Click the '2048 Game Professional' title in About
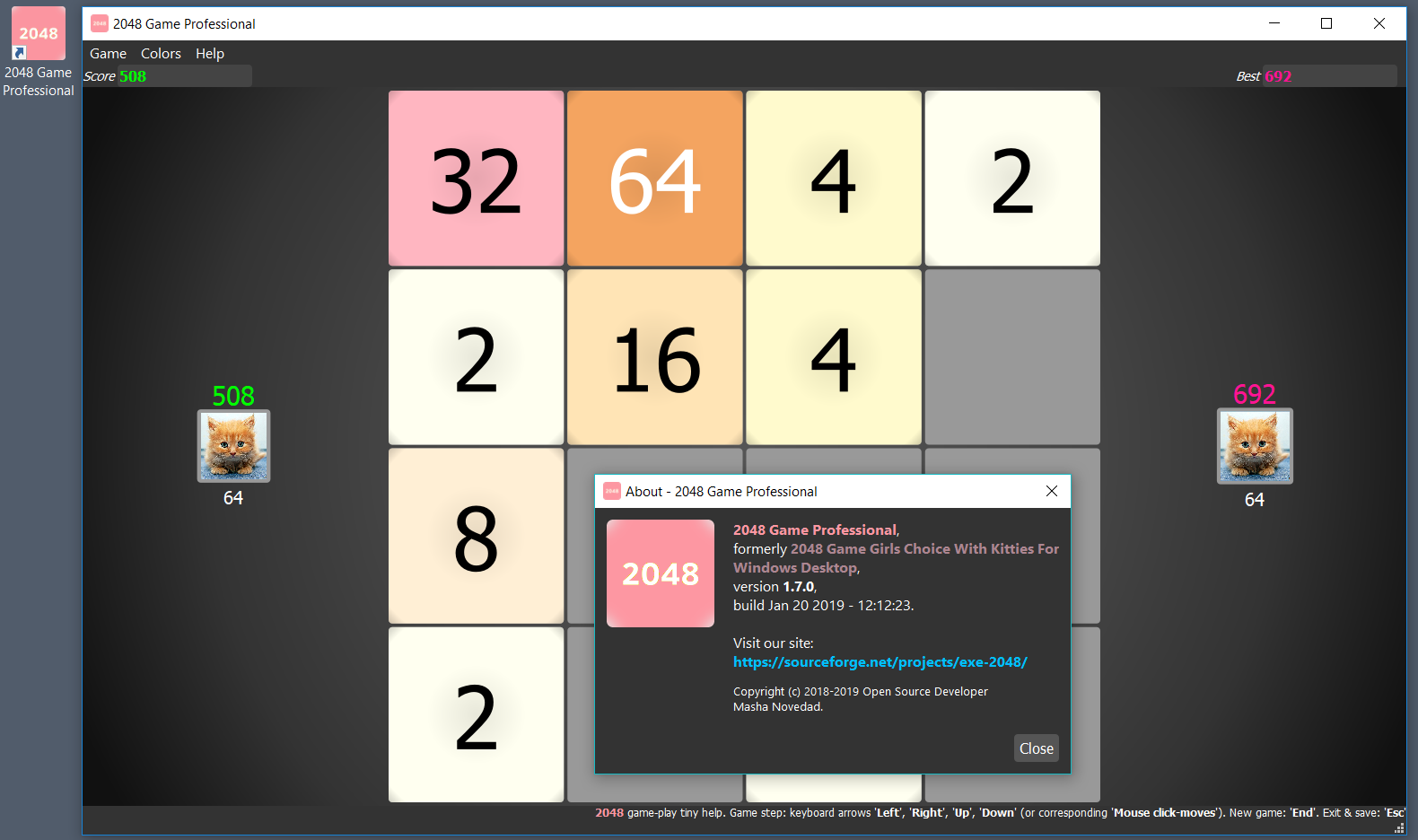1418x840 pixels. [815, 530]
